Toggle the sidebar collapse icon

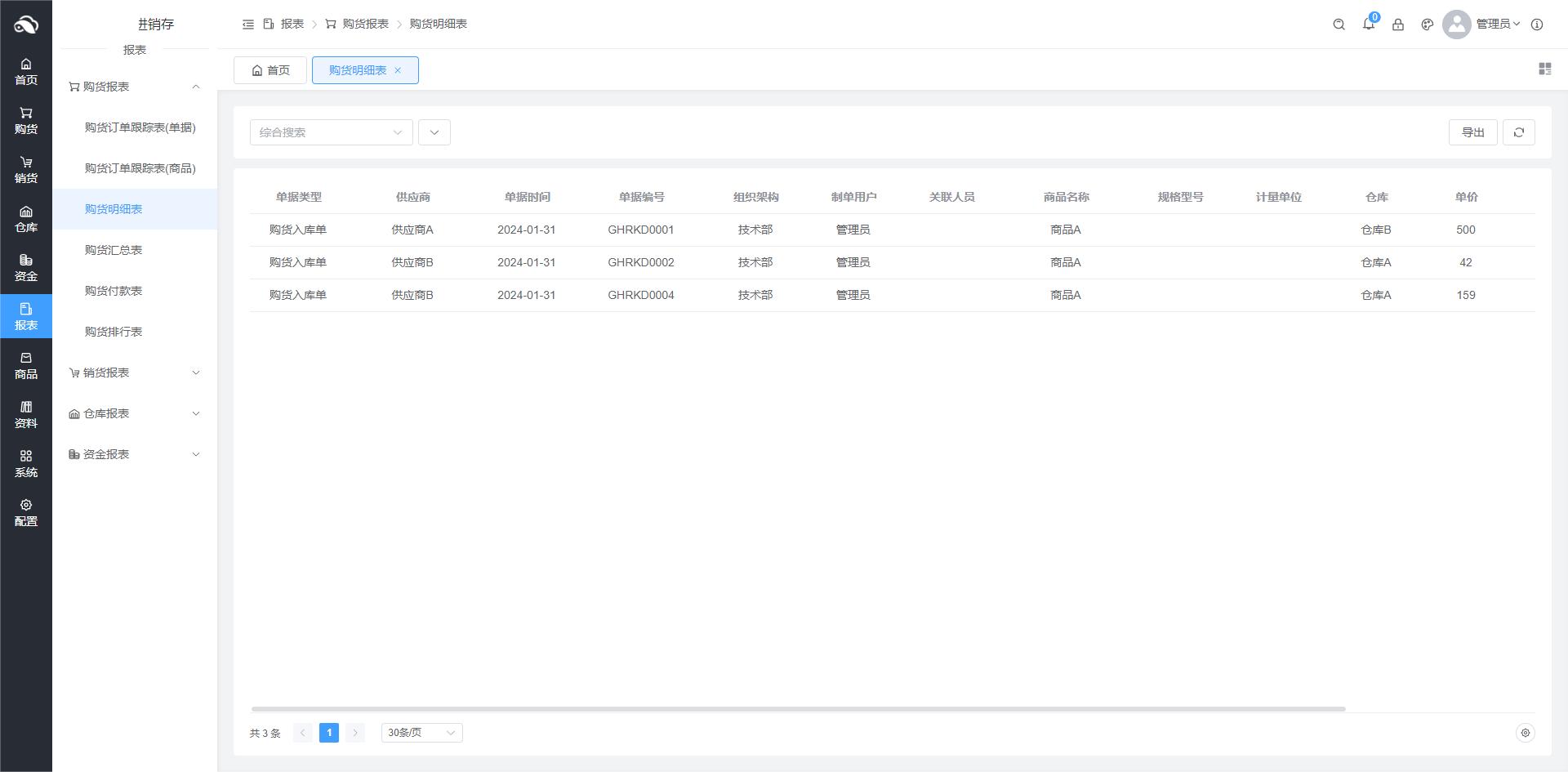coord(248,25)
